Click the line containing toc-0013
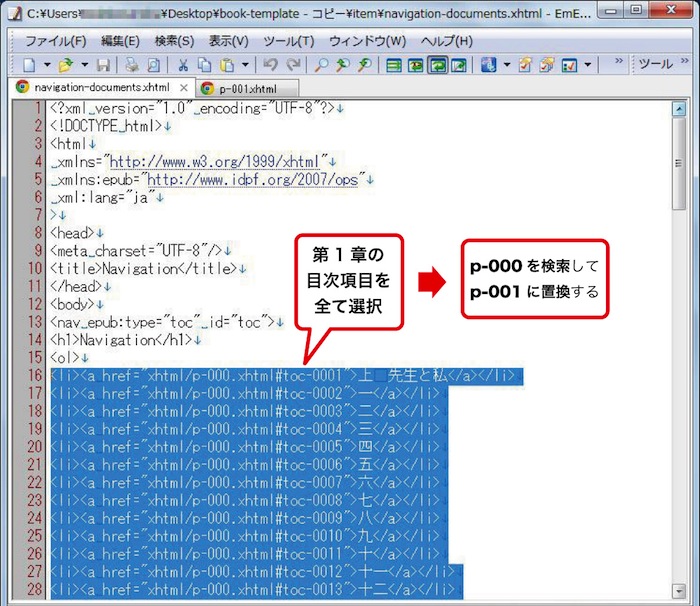700x606 pixels. click(x=257, y=589)
